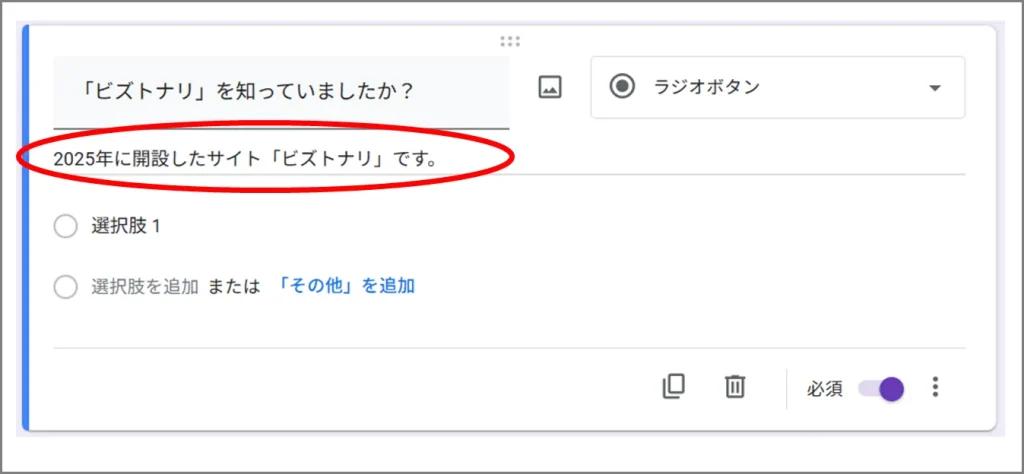Screen dimensions: 1024x474
Task: Duplicate the question with the copy icon
Action: click(x=674, y=387)
